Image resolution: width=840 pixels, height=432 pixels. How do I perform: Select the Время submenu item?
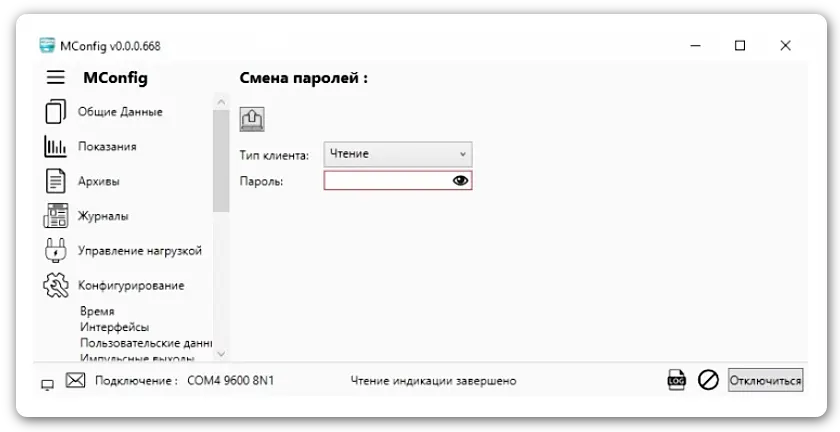coord(97,311)
